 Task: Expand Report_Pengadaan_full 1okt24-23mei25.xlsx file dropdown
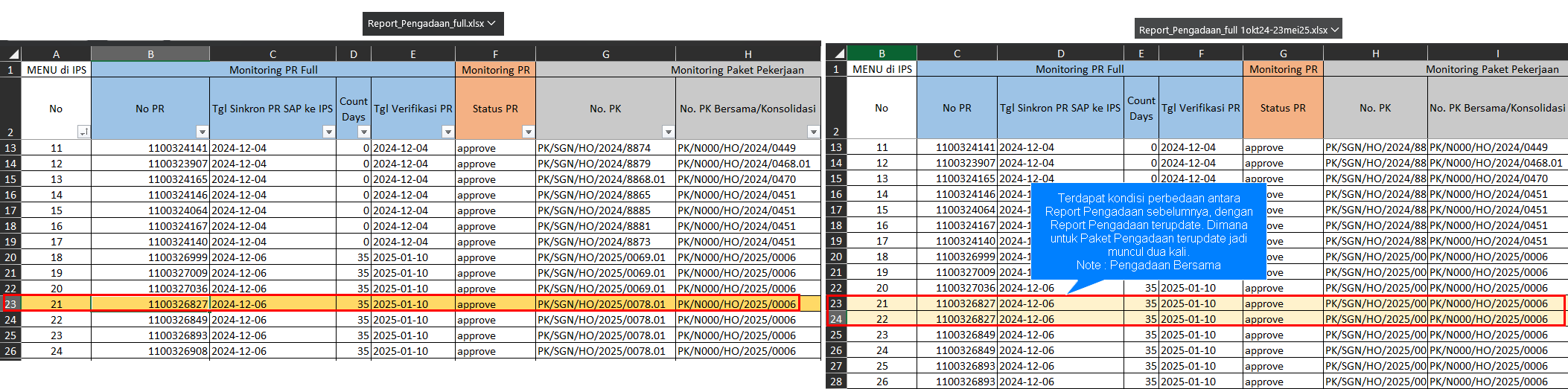coord(1335,30)
